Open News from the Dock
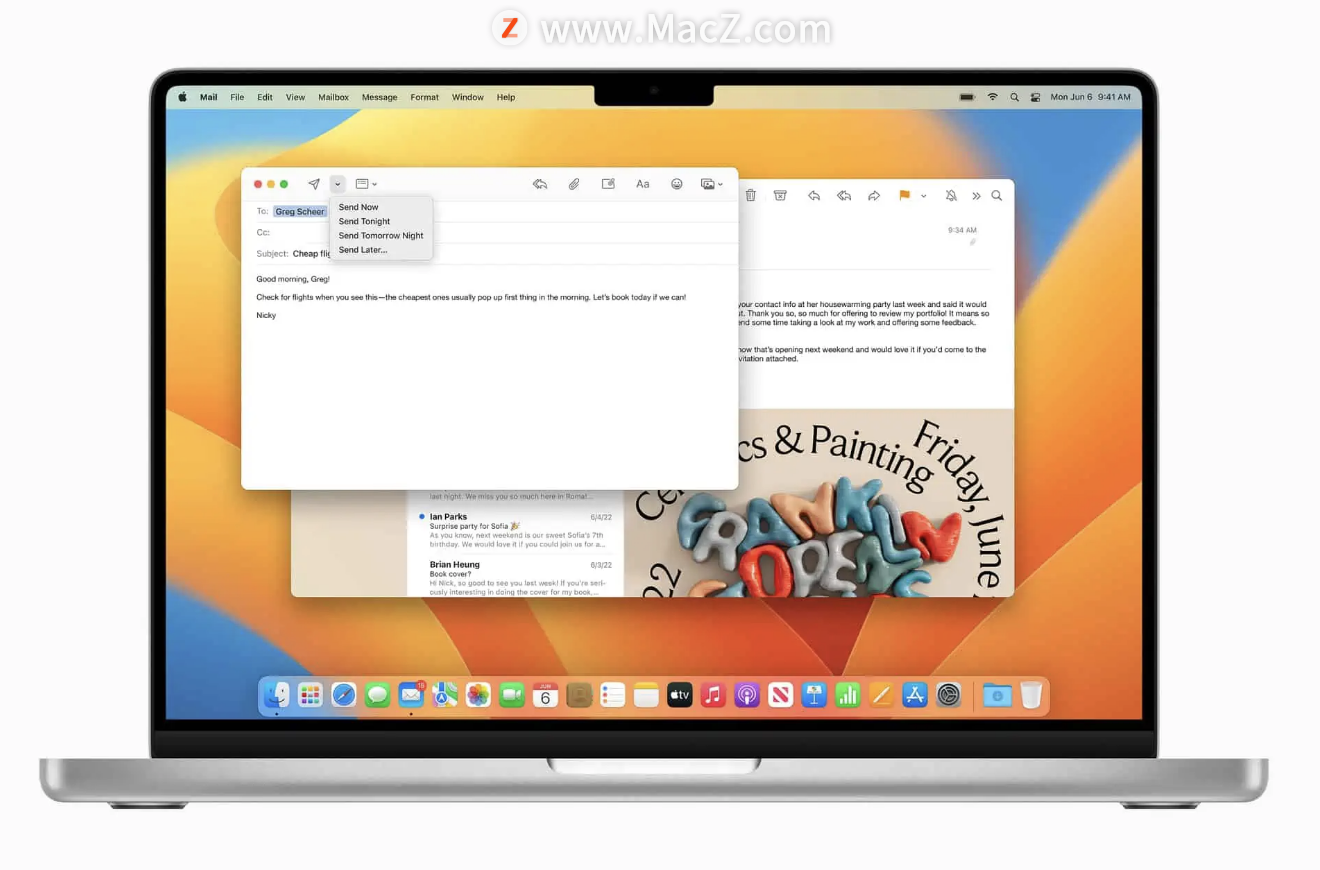This screenshot has height=870, width=1320. click(x=781, y=694)
